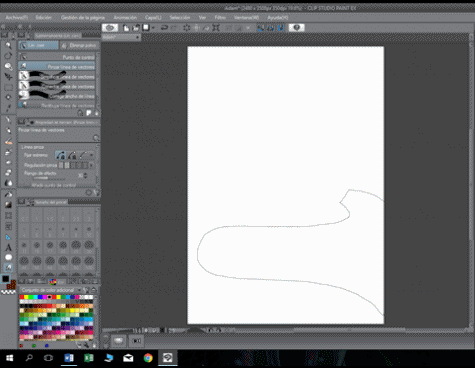Select the Balloon tool
Screen dimensions: 475x368
(x=8, y=257)
